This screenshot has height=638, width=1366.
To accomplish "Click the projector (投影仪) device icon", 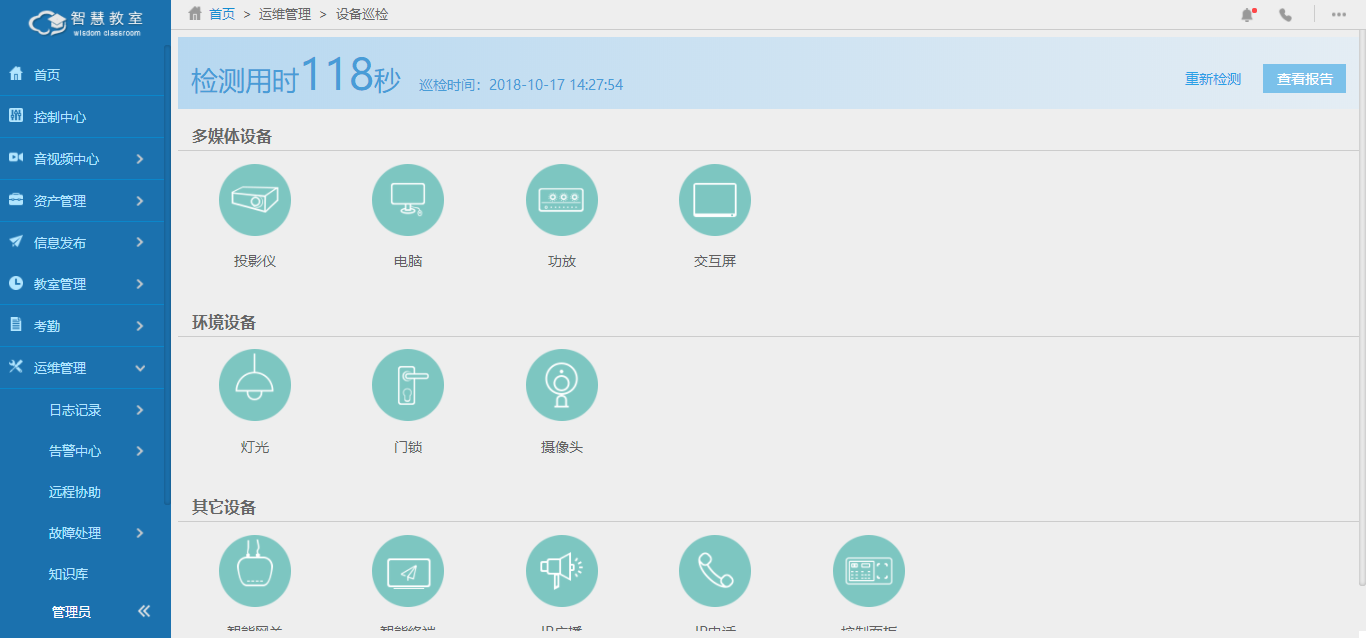I will click(x=254, y=200).
